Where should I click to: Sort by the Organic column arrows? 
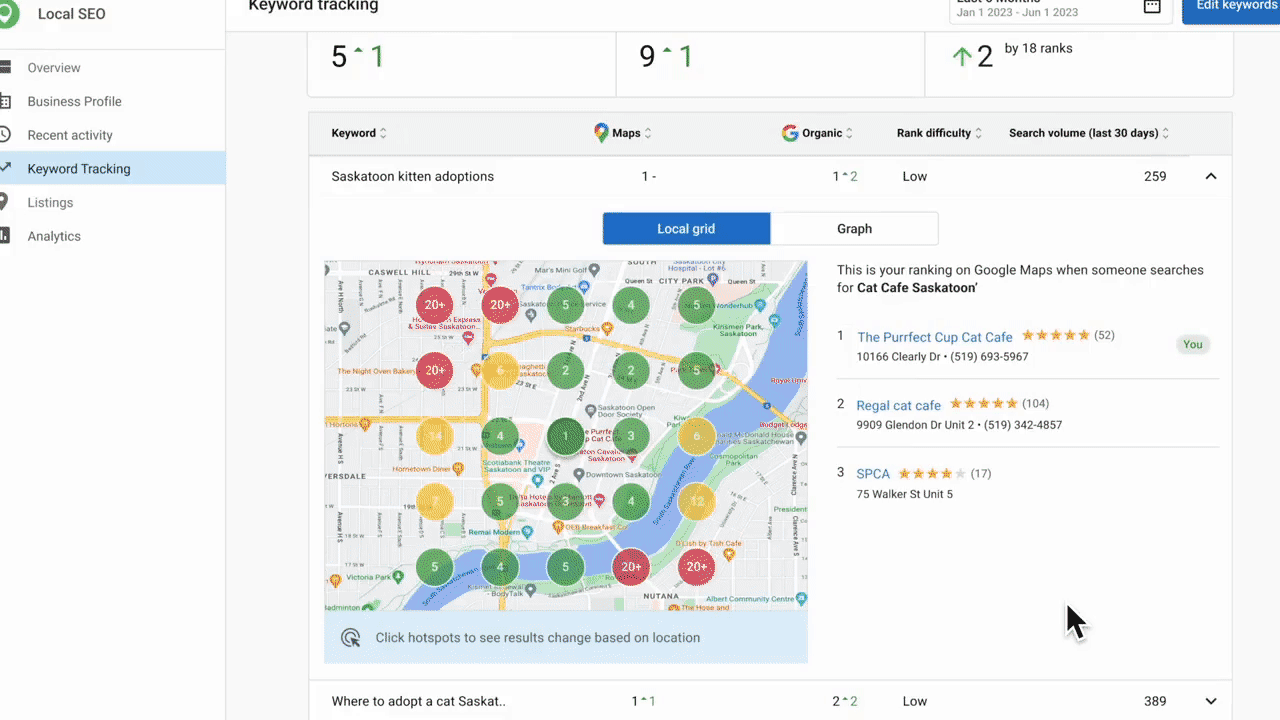[x=849, y=133]
